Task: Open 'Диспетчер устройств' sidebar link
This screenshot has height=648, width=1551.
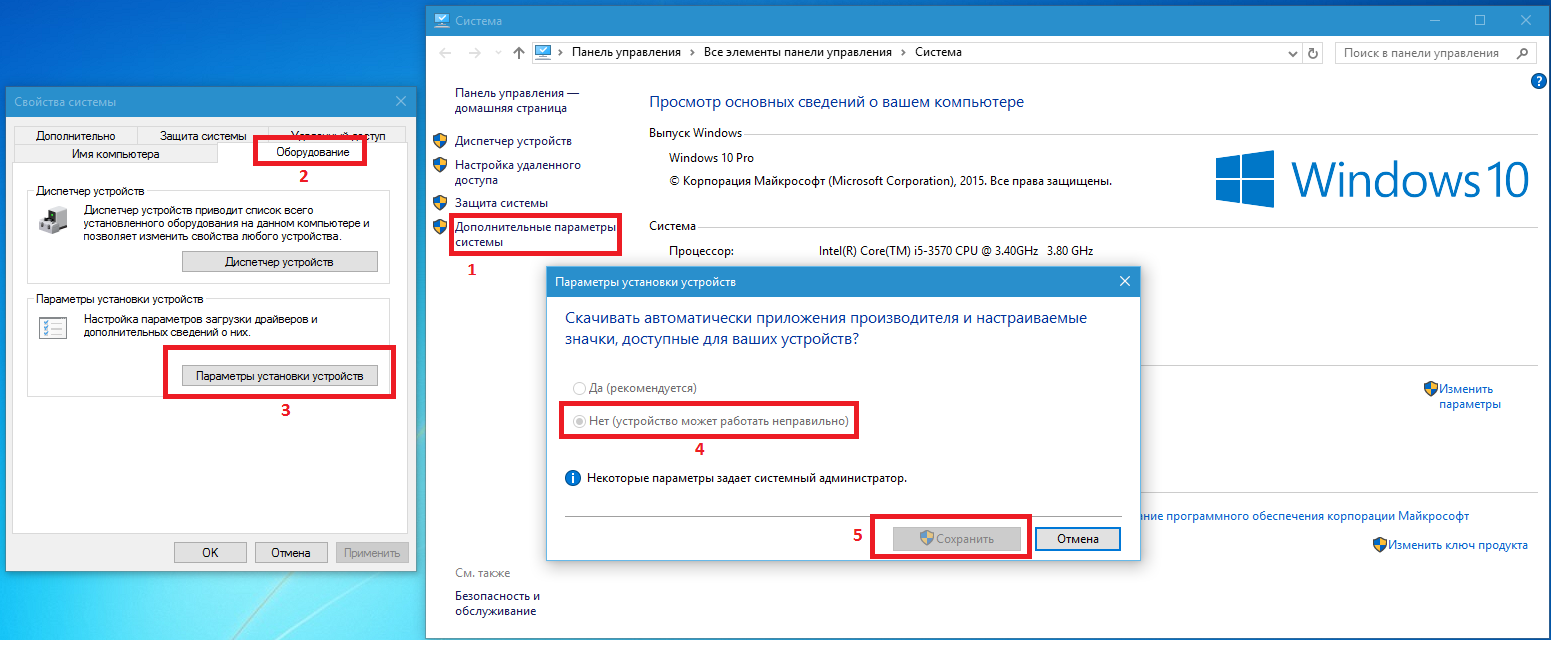Action: pyautogui.click(x=513, y=141)
